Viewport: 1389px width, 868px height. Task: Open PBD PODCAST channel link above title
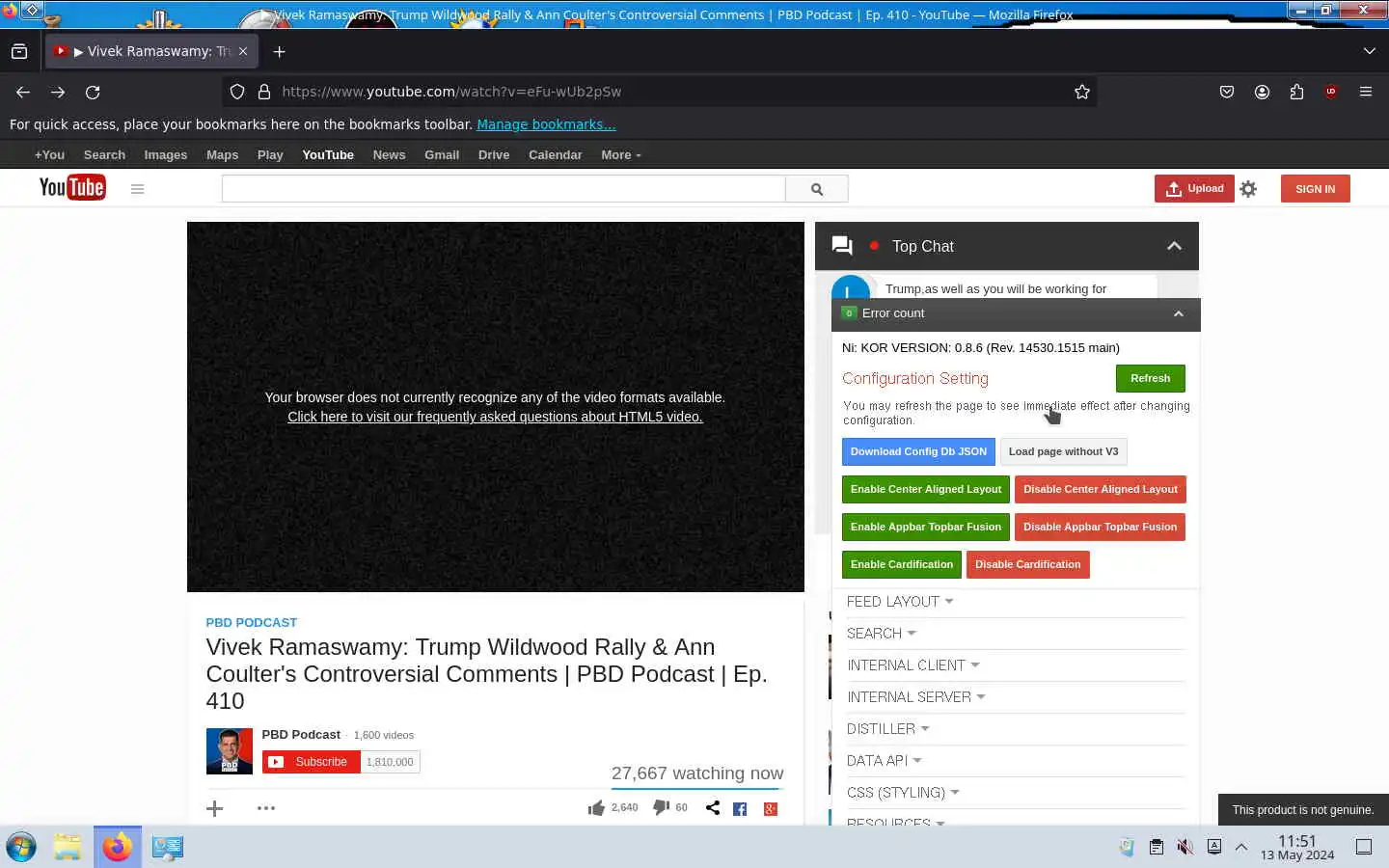(x=251, y=623)
